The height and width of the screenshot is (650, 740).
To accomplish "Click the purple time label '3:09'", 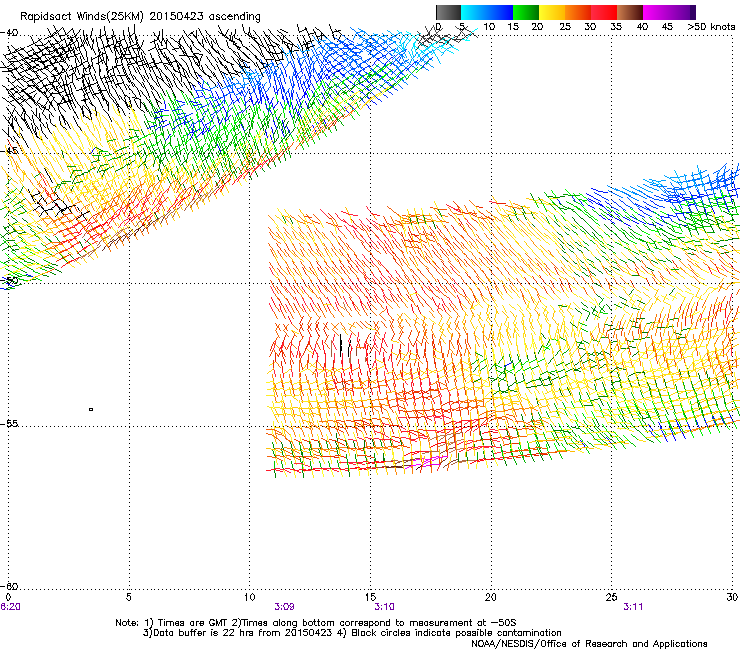I will [284, 607].
